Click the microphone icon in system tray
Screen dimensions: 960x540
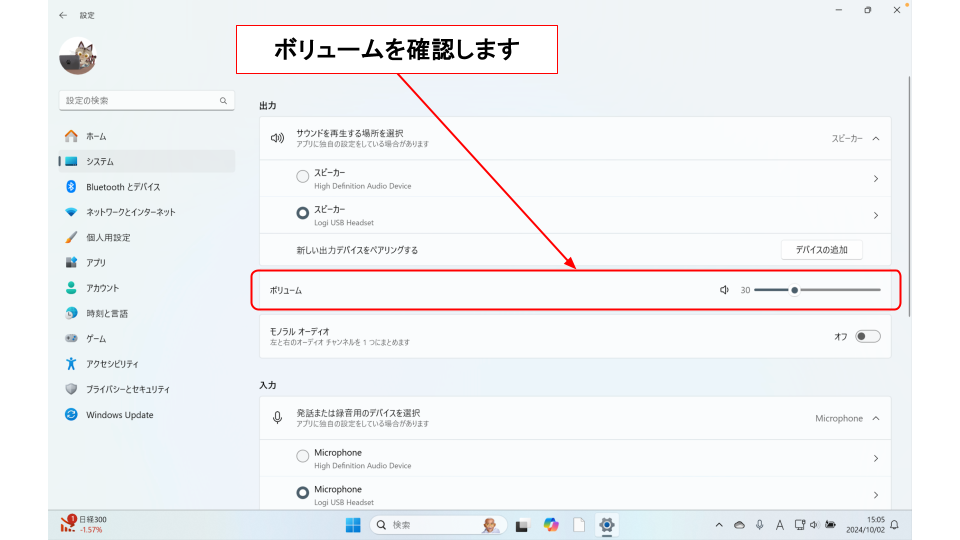click(760, 525)
